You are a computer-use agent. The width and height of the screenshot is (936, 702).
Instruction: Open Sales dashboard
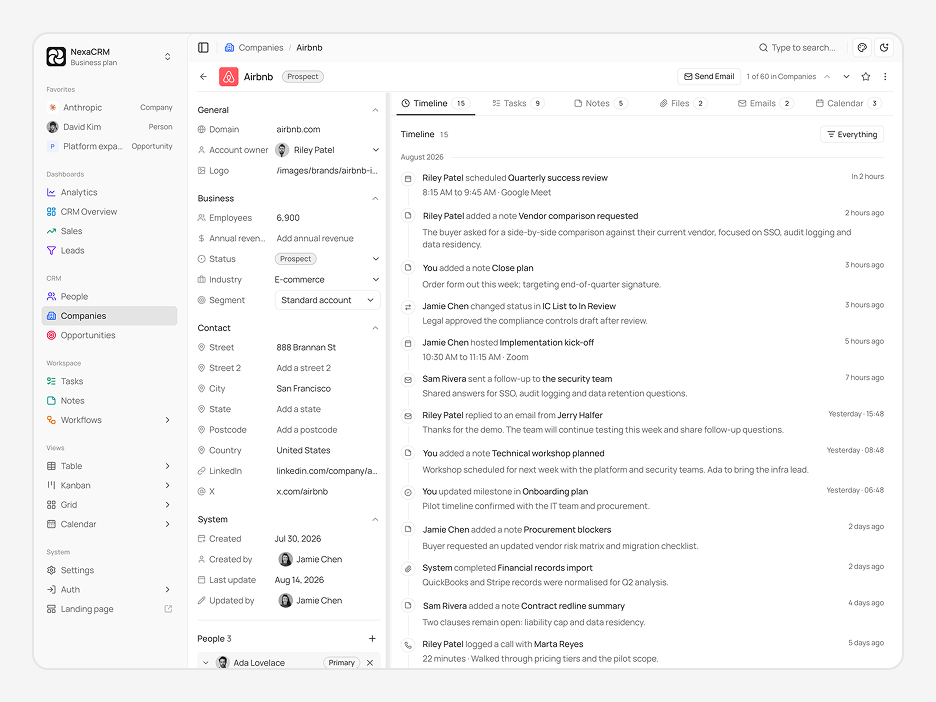tap(109, 231)
